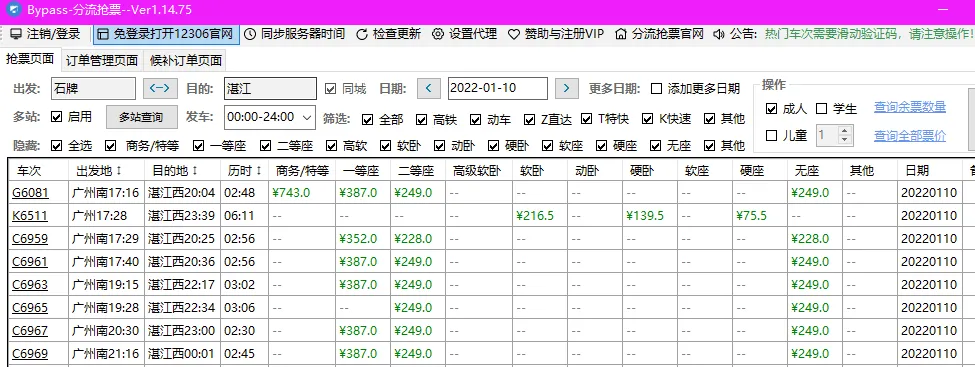Sort by 历时 column header
The image size is (975, 367).
click(245, 170)
